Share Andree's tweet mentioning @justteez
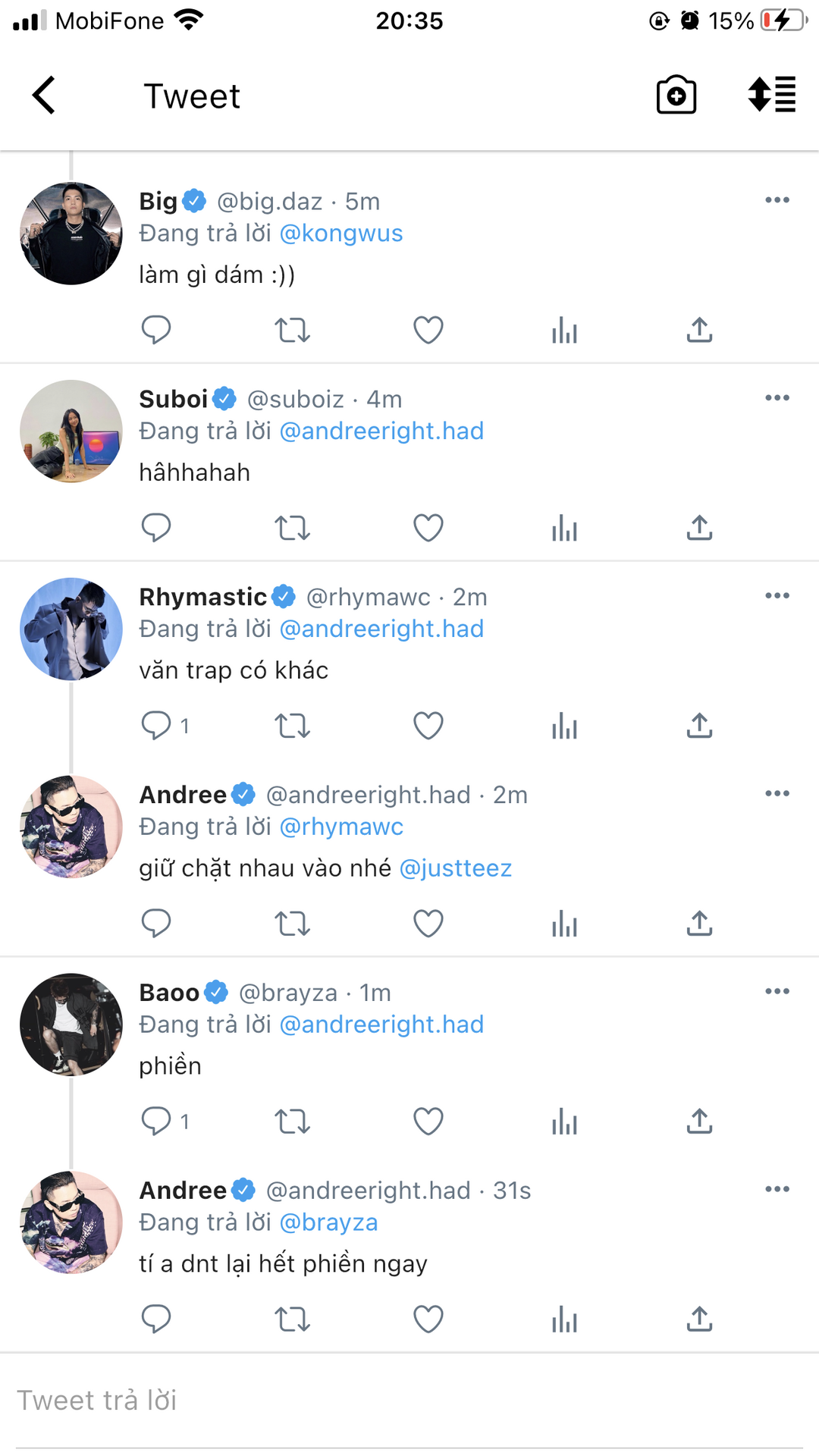Screen dimensions: 819x1456 click(699, 924)
